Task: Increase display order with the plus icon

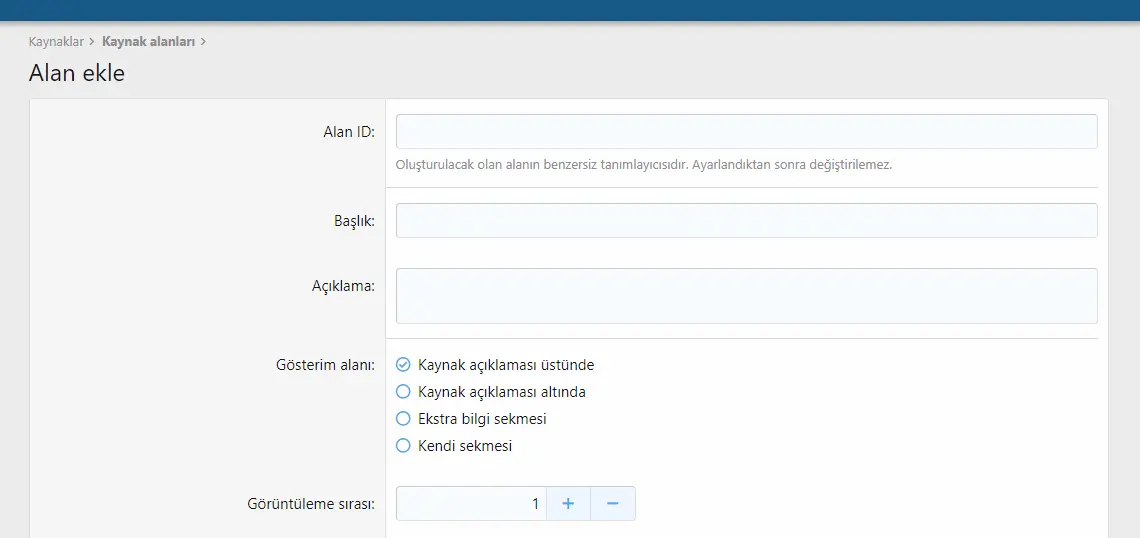Action: coord(568,504)
